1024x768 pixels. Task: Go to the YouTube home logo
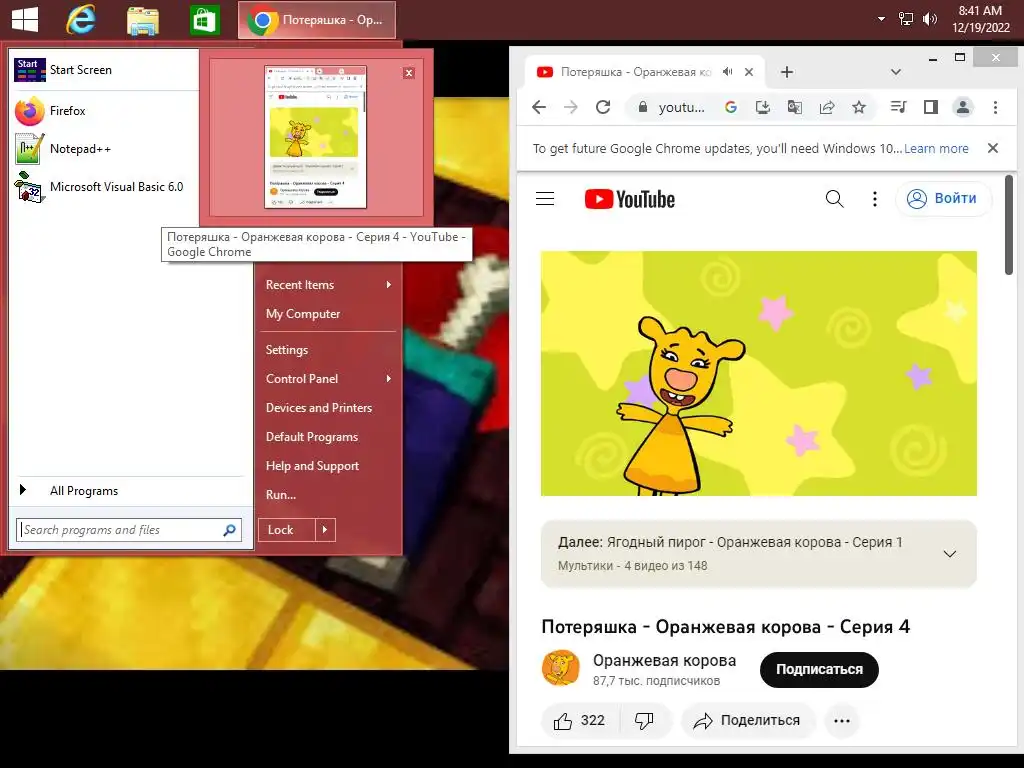[x=630, y=199]
